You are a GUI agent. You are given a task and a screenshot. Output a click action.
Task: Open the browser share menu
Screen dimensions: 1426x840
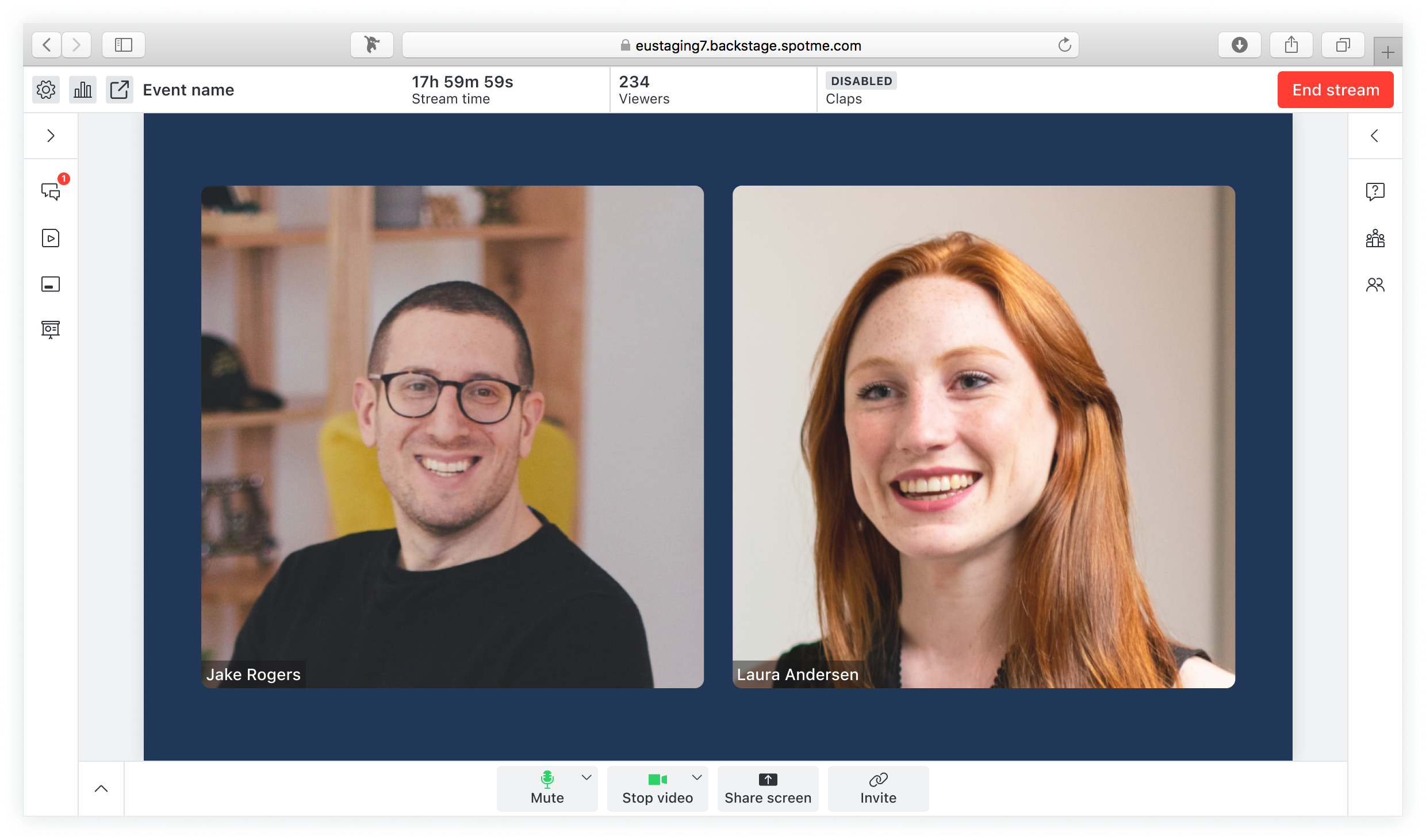[x=1291, y=45]
